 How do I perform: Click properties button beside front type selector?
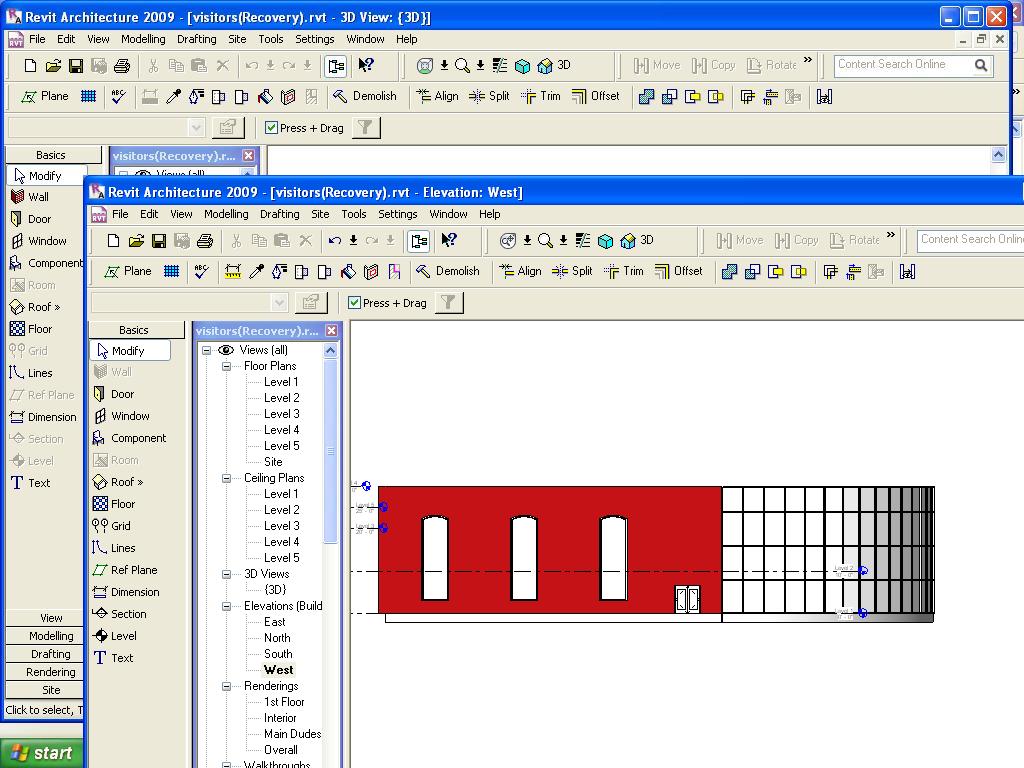point(311,302)
